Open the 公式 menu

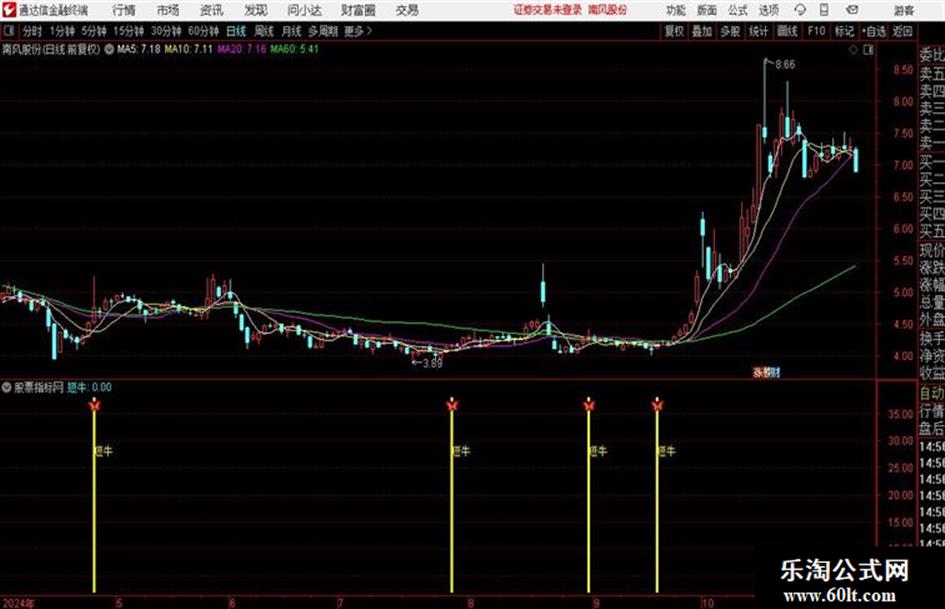click(738, 10)
